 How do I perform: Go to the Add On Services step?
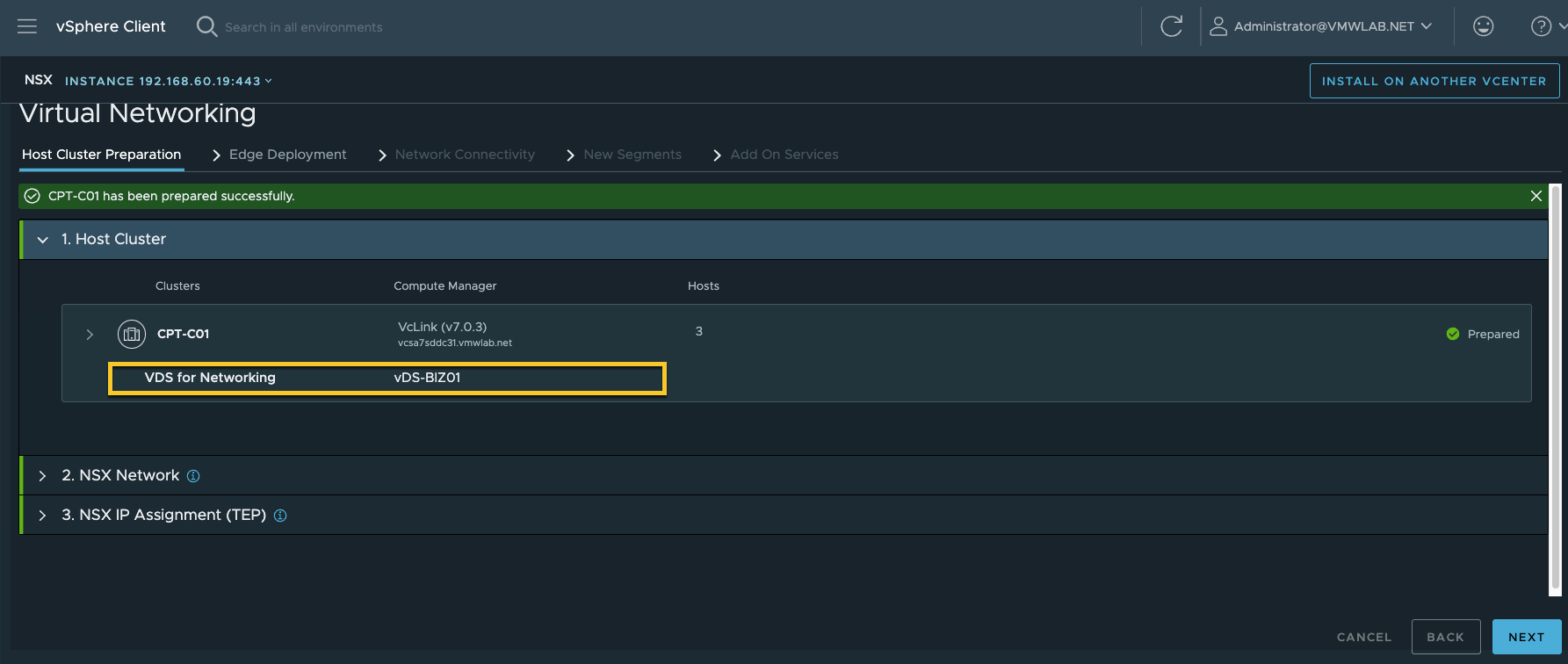point(784,155)
